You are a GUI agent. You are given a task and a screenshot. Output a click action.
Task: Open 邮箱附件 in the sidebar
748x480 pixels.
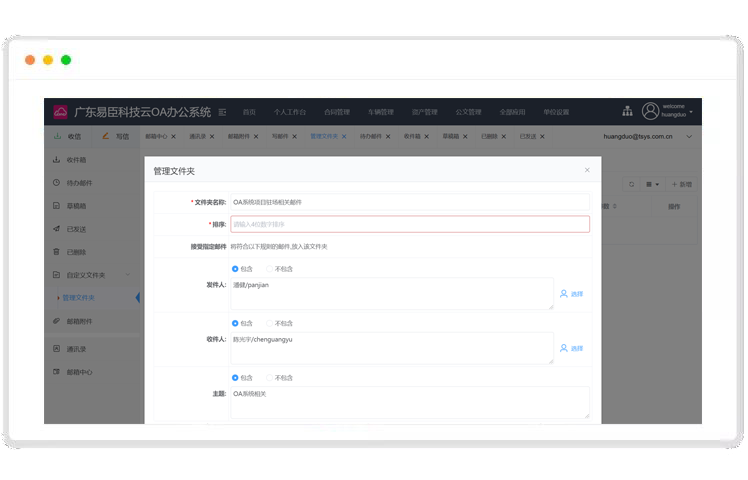[x=93, y=321]
